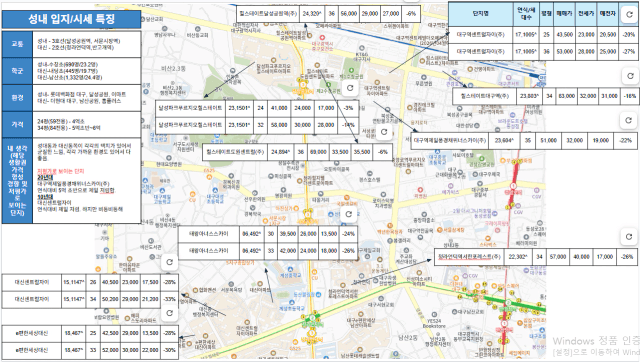Click the refresh icon in the 단지명 header row

coord(629,14)
